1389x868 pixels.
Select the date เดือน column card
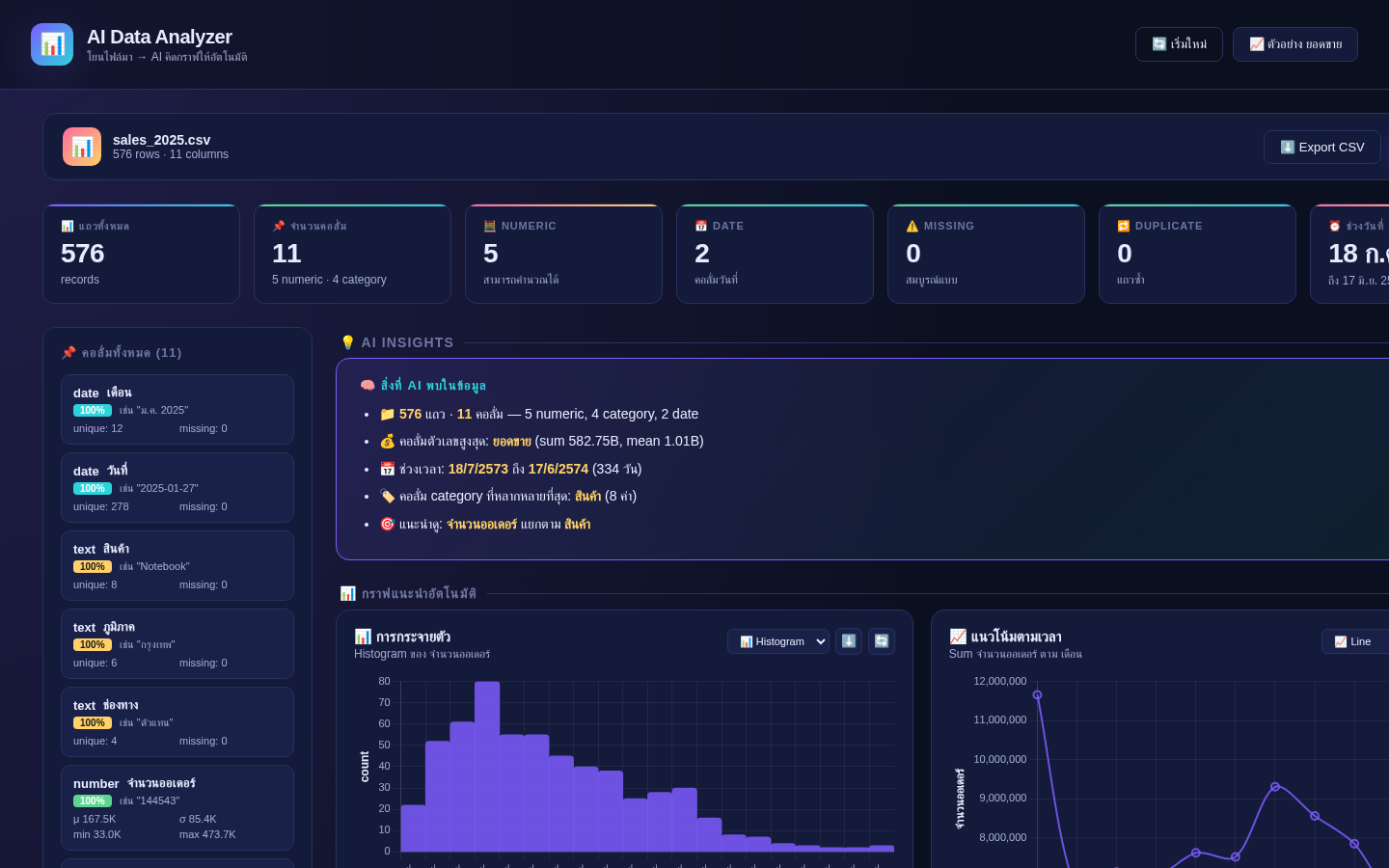coord(177,409)
